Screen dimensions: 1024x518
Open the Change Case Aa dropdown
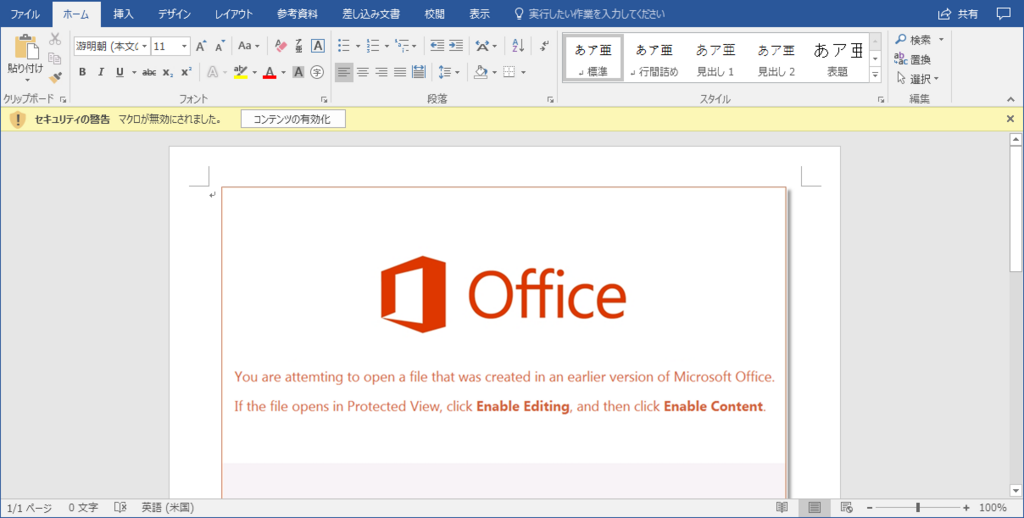[248, 46]
